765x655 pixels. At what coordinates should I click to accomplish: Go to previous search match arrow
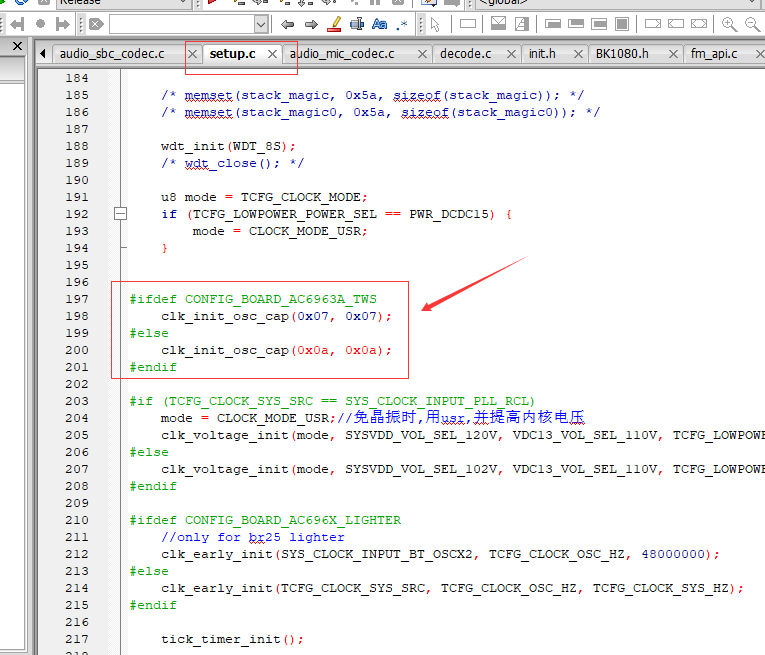click(287, 24)
